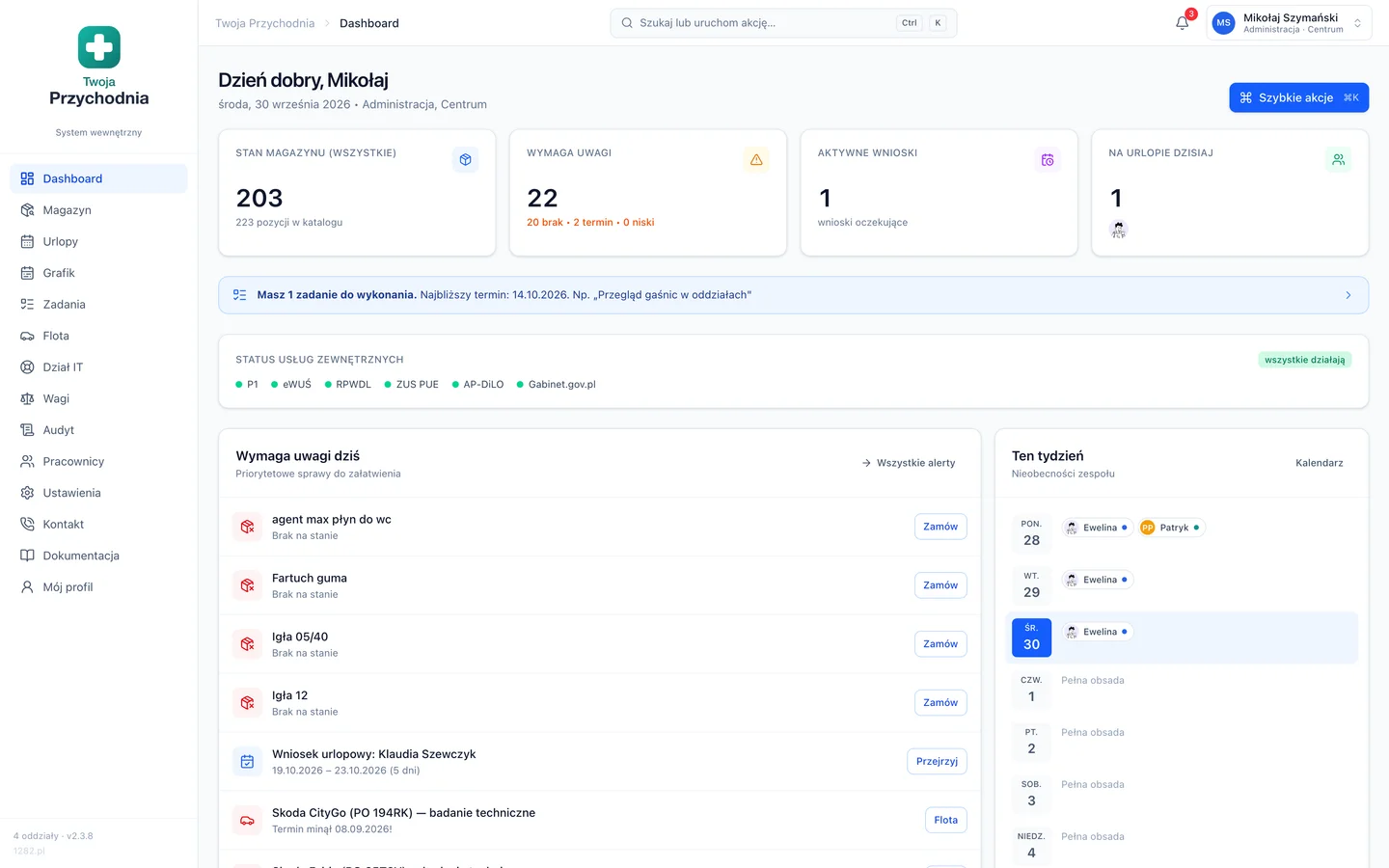Click the Flota button for Skoda CityGo

point(946,821)
